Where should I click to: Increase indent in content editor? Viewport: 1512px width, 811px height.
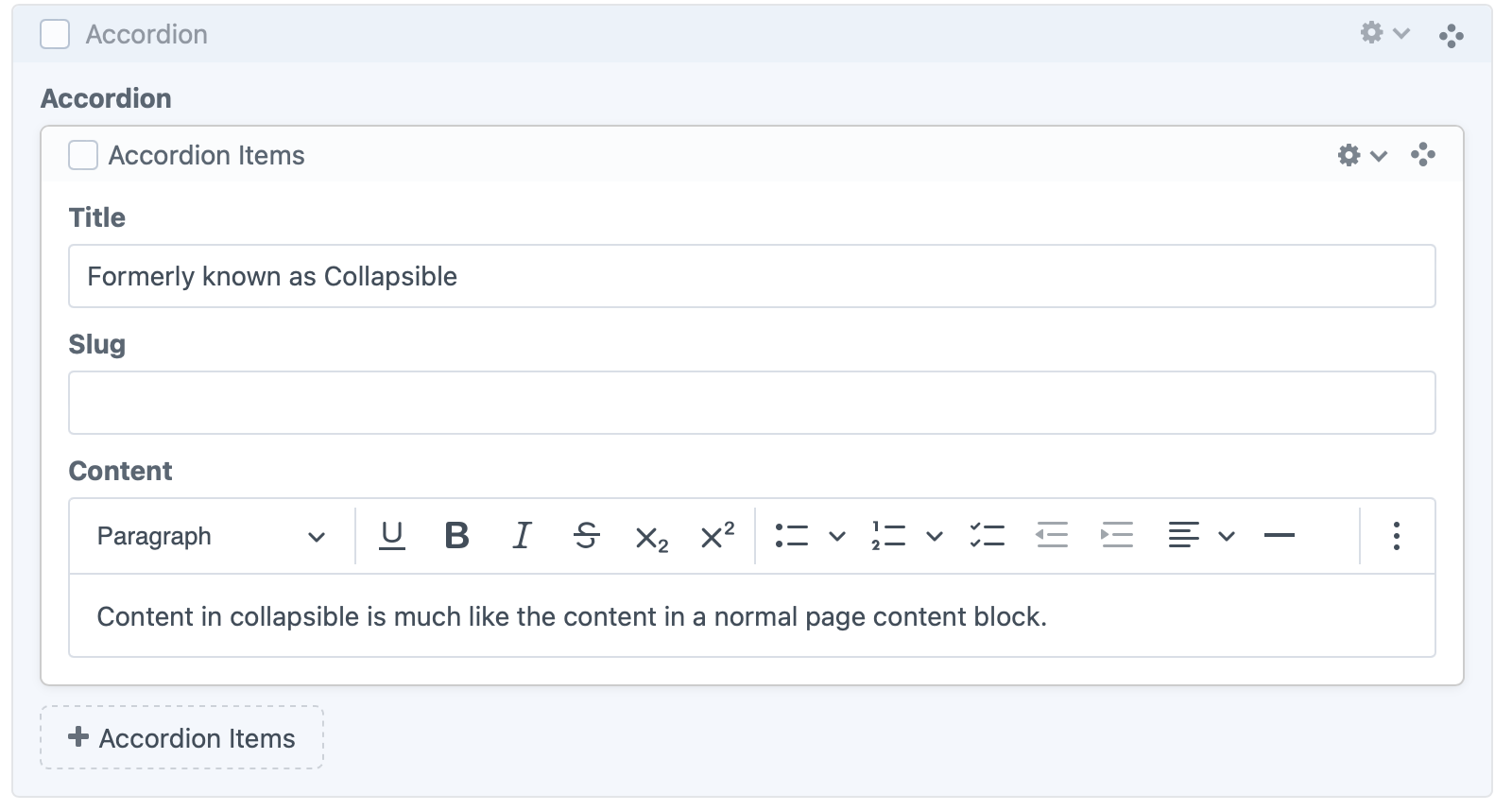(x=1117, y=536)
